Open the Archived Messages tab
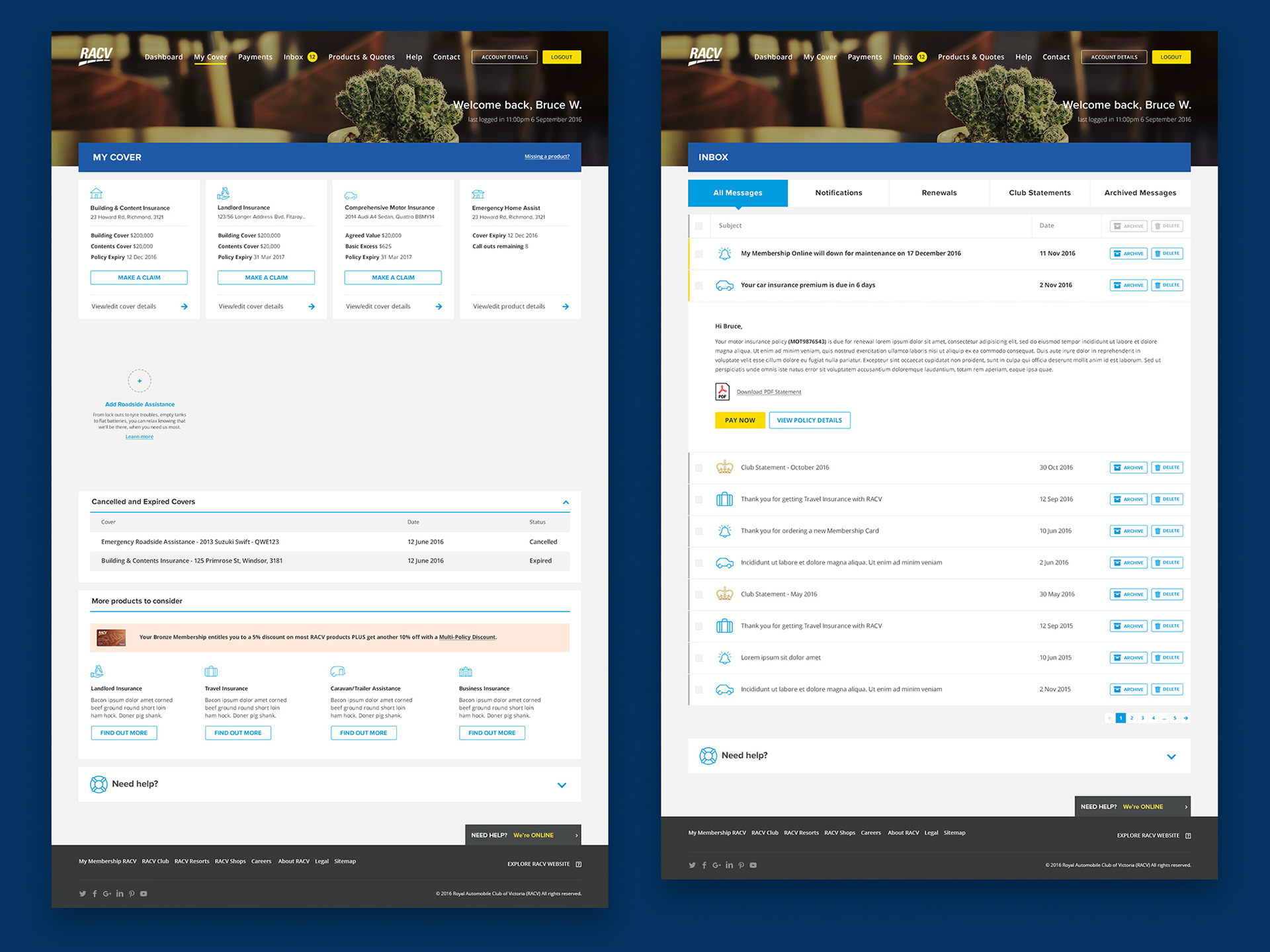The image size is (1270, 952). pos(1140,193)
